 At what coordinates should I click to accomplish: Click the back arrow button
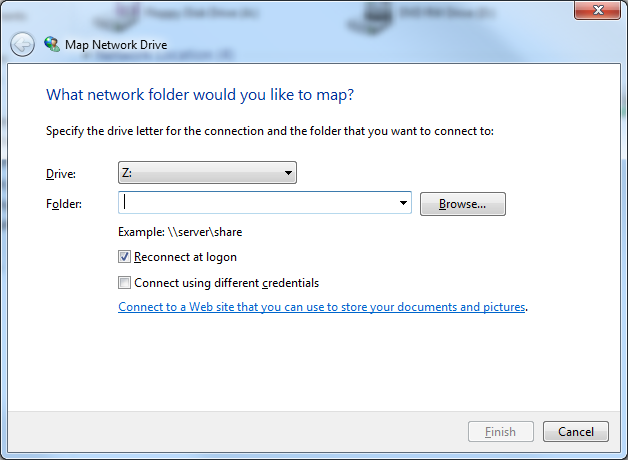point(22,44)
